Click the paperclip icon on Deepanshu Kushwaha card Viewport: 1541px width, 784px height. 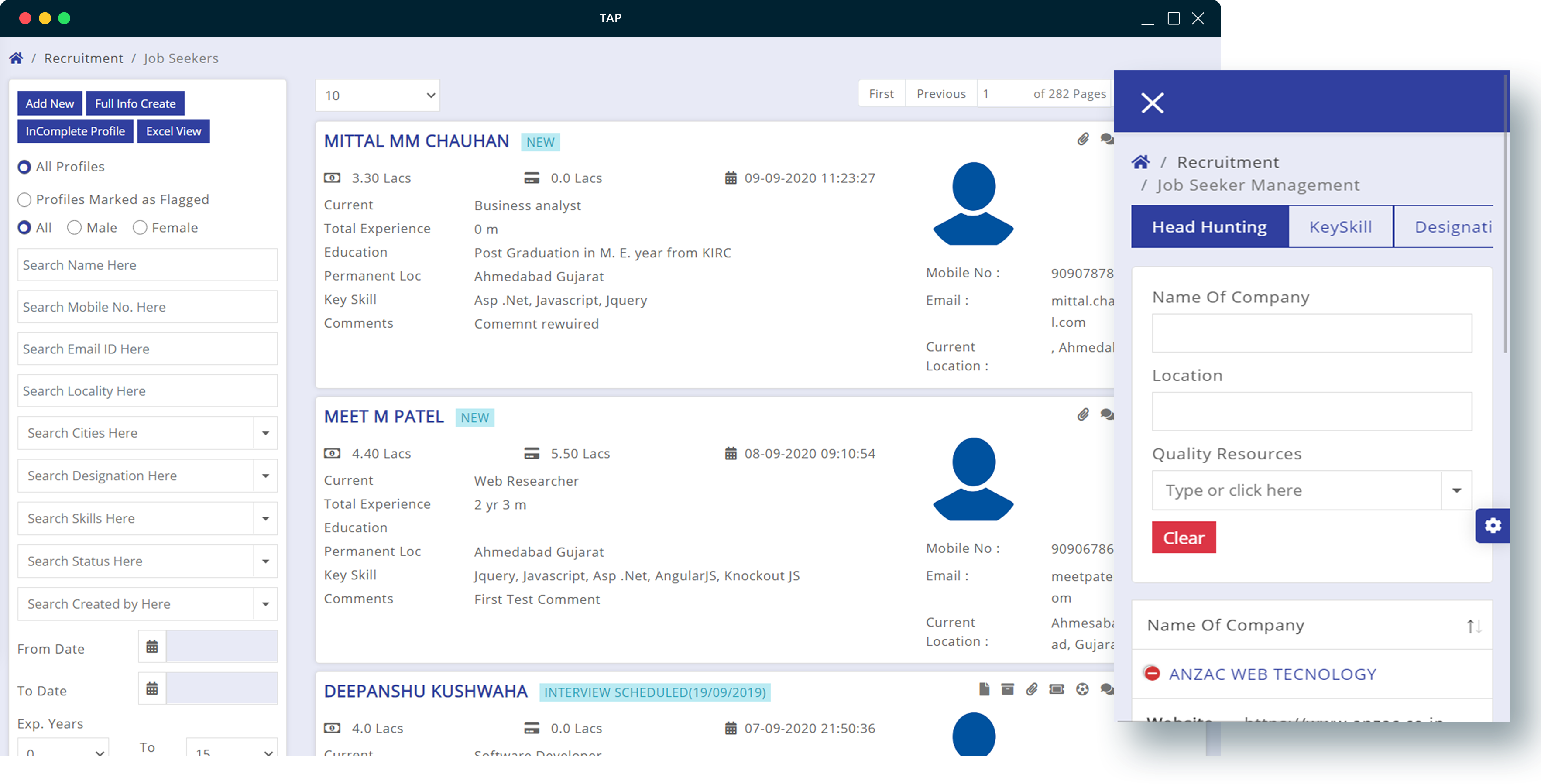[x=1031, y=689]
